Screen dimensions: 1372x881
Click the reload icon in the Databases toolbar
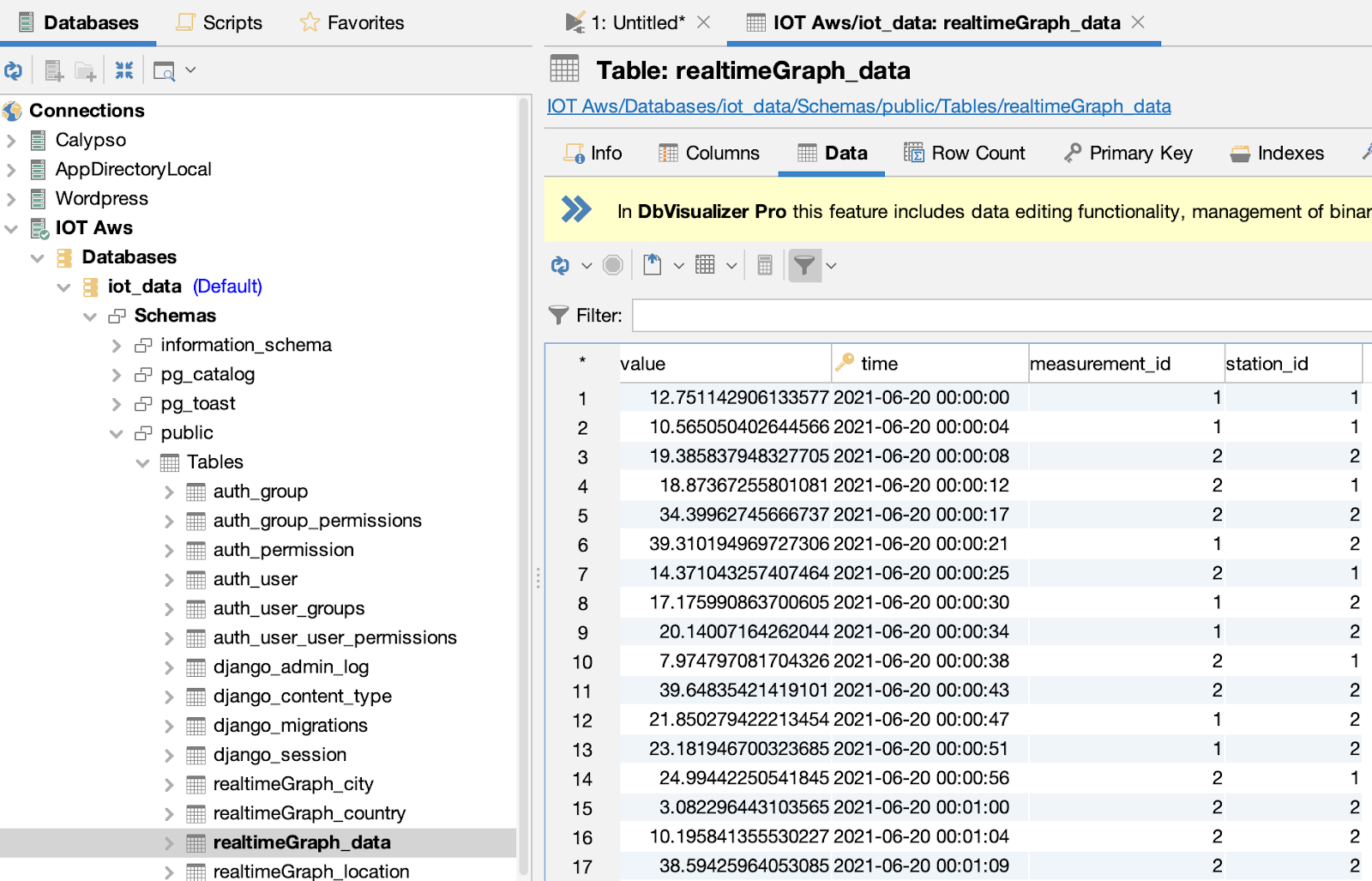tap(13, 70)
